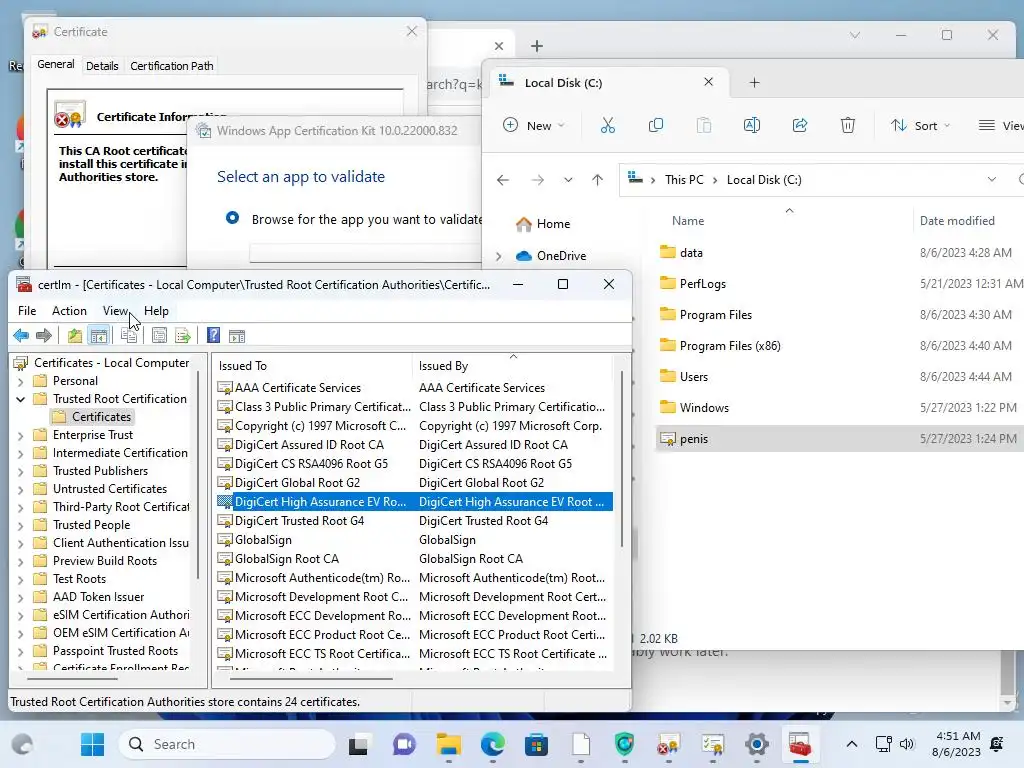Collapse the Trusted Root Certification node
Image resolution: width=1024 pixels, height=768 pixels.
[x=20, y=399]
